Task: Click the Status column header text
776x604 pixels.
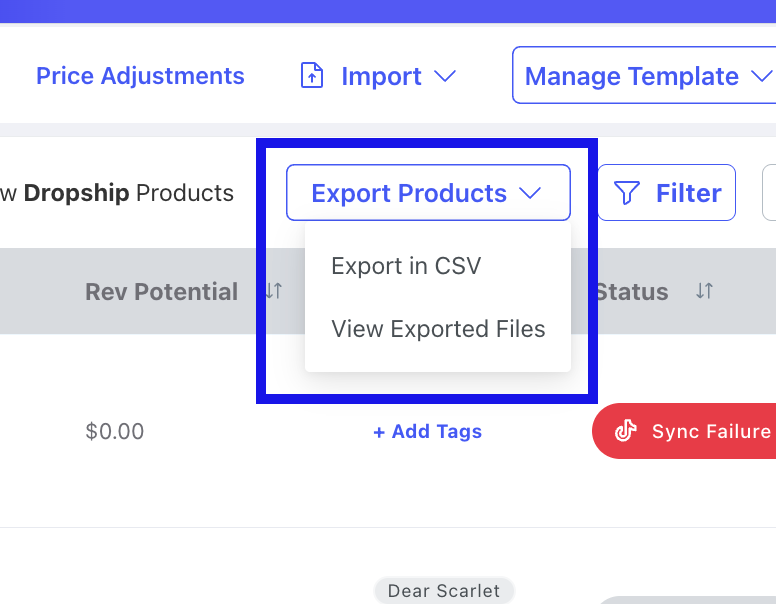Action: (x=631, y=292)
